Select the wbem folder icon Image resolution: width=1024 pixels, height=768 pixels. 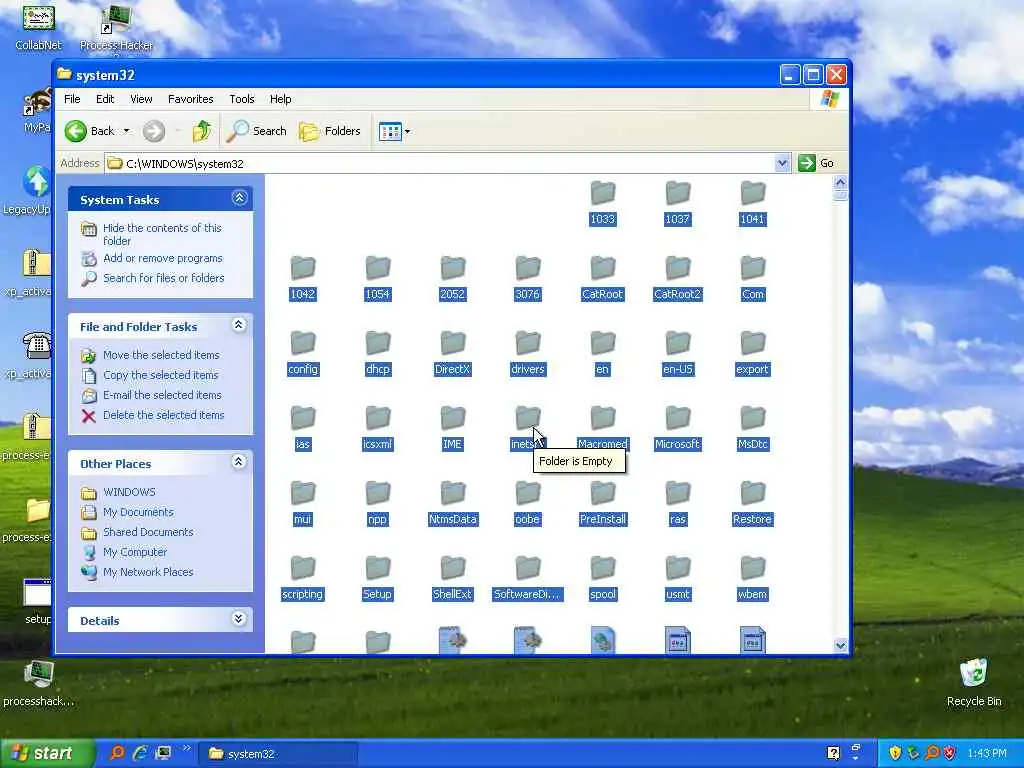(x=752, y=569)
